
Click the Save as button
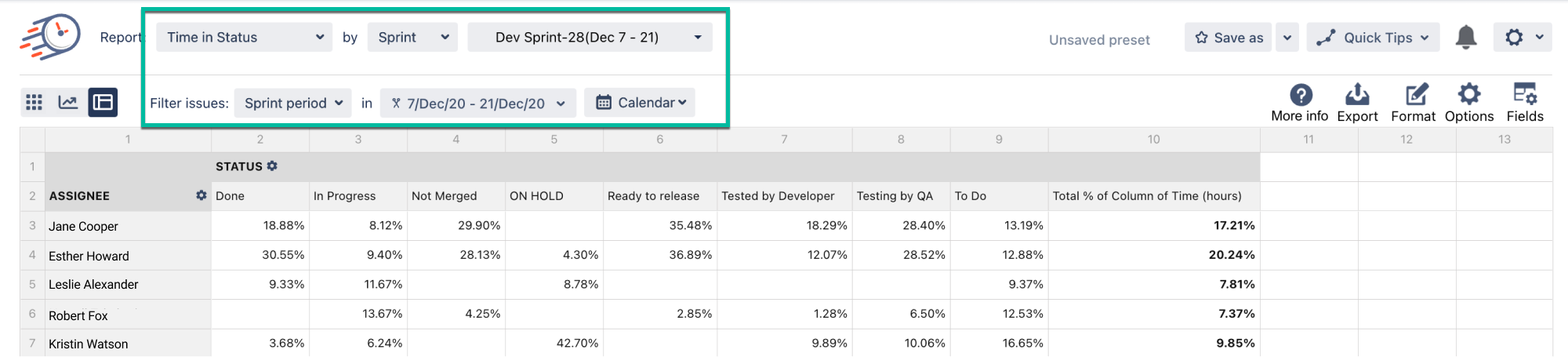pyautogui.click(x=1229, y=38)
